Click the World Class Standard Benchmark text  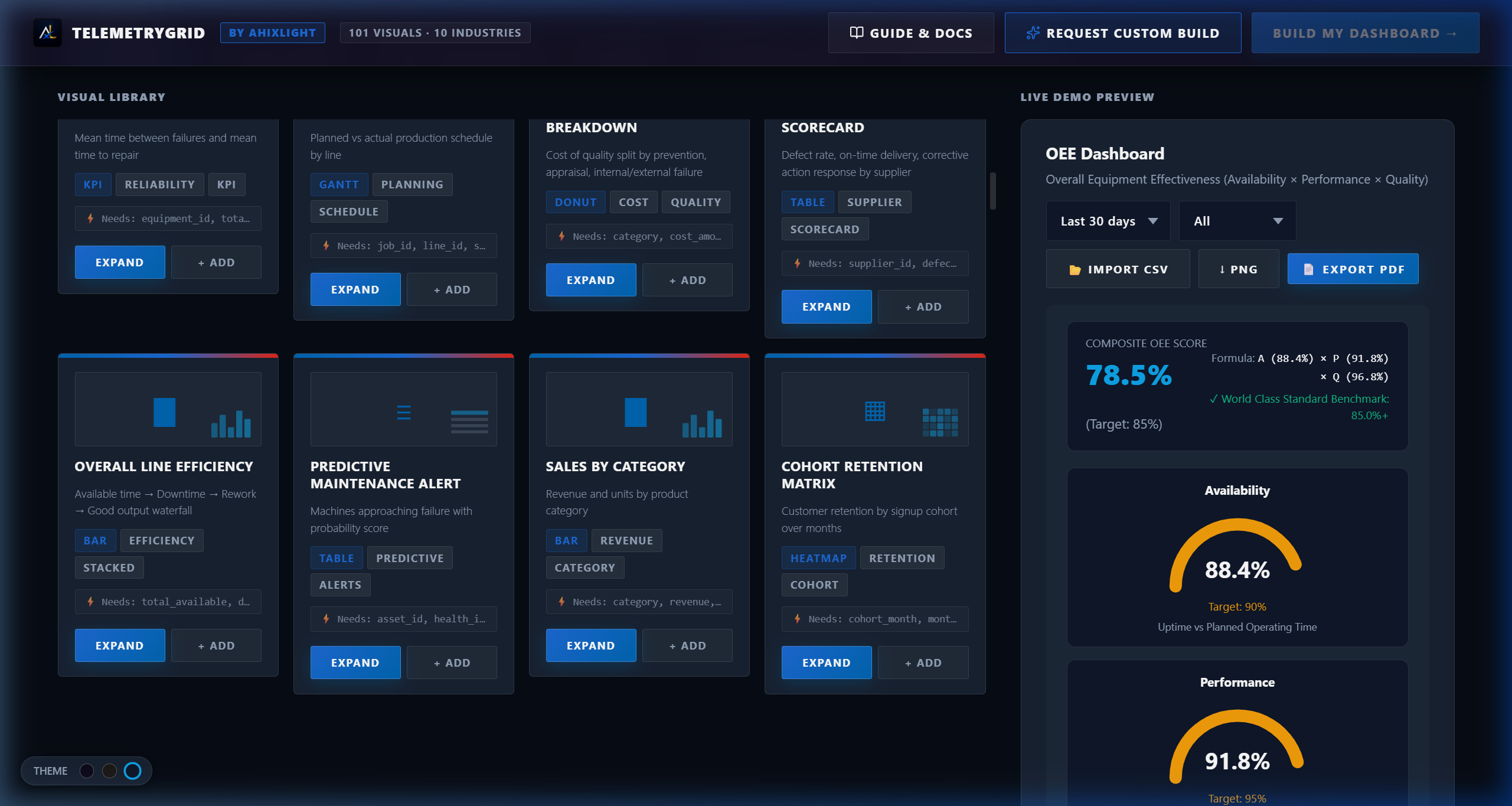pyautogui.click(x=1299, y=407)
